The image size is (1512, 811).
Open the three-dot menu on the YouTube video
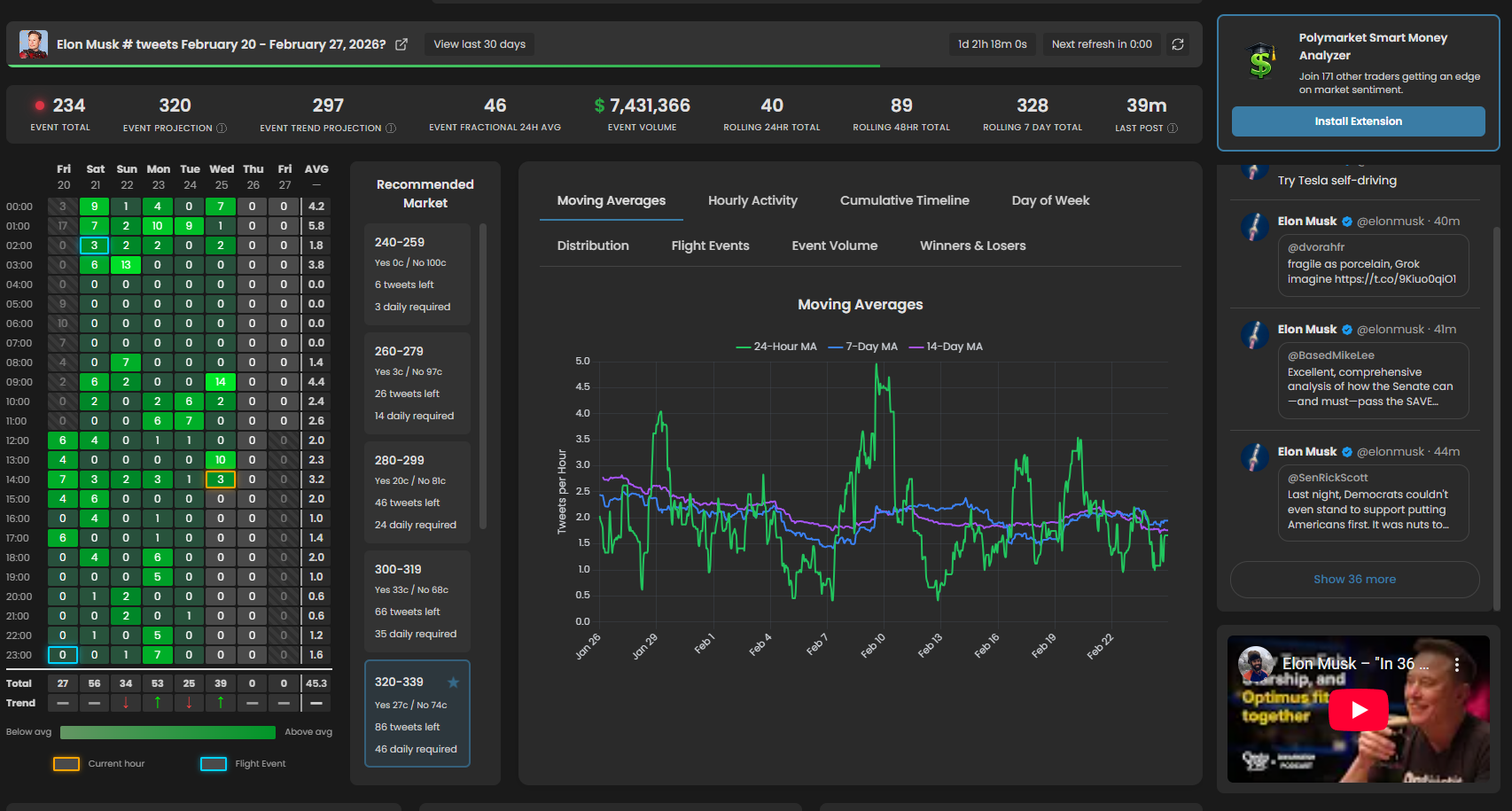[1457, 662]
